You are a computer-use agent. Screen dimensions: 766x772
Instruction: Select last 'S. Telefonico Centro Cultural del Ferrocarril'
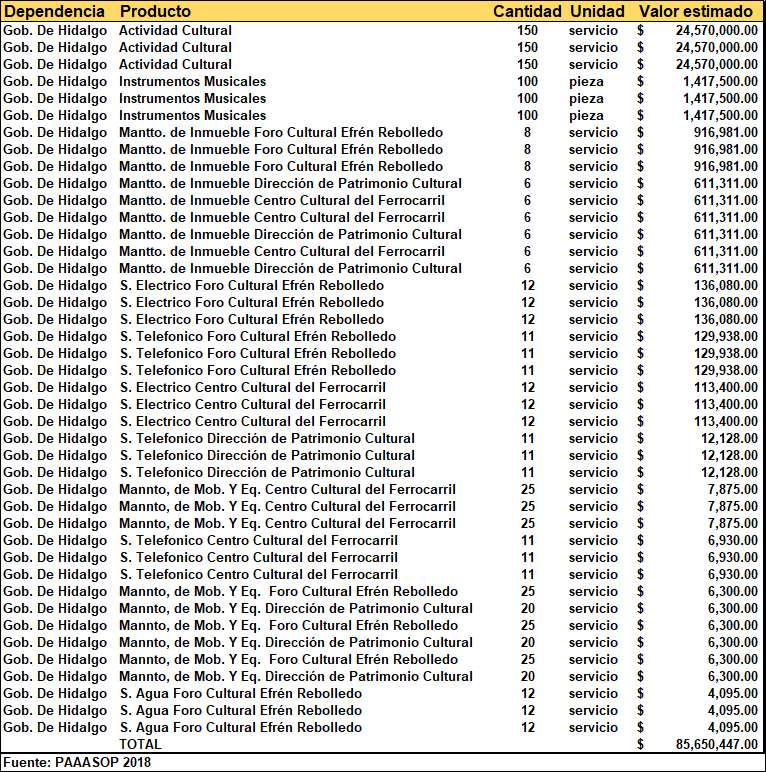(258, 574)
